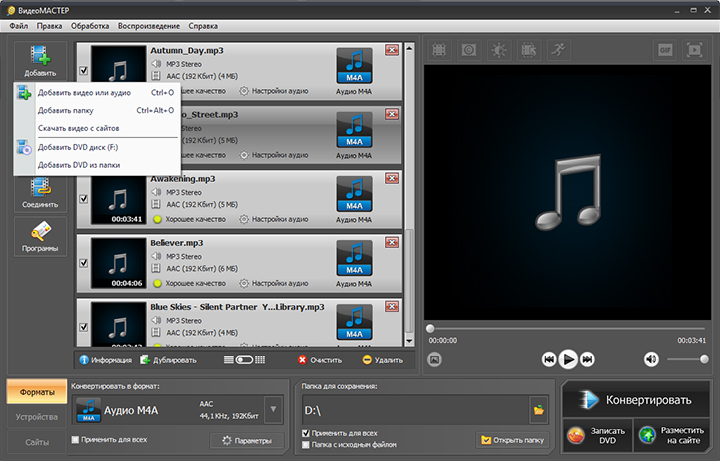
Task: Open Настройки аудио for Autumn_Day.mp3
Action: (x=274, y=91)
